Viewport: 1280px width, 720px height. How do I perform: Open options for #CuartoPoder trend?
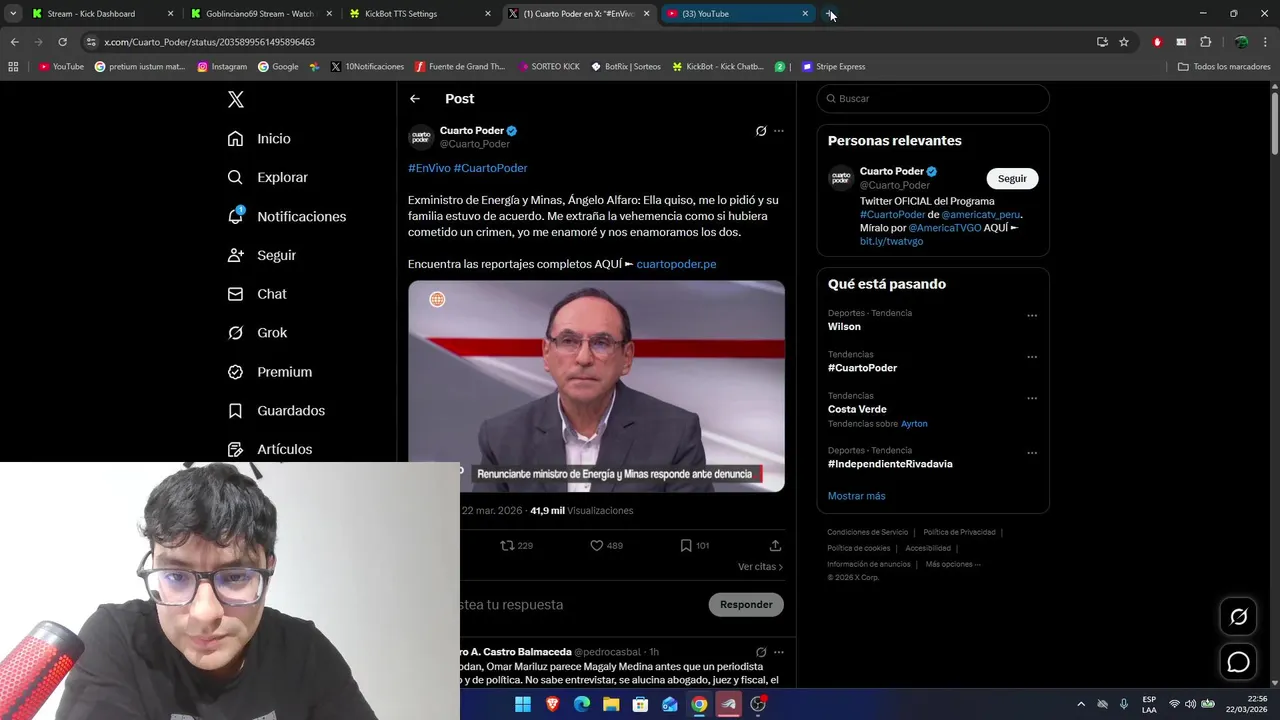click(1032, 357)
